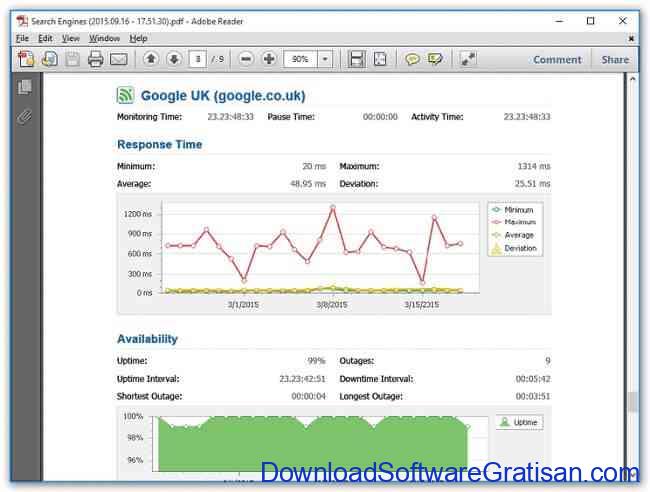
Task: Open the Help menu
Action: 138,39
